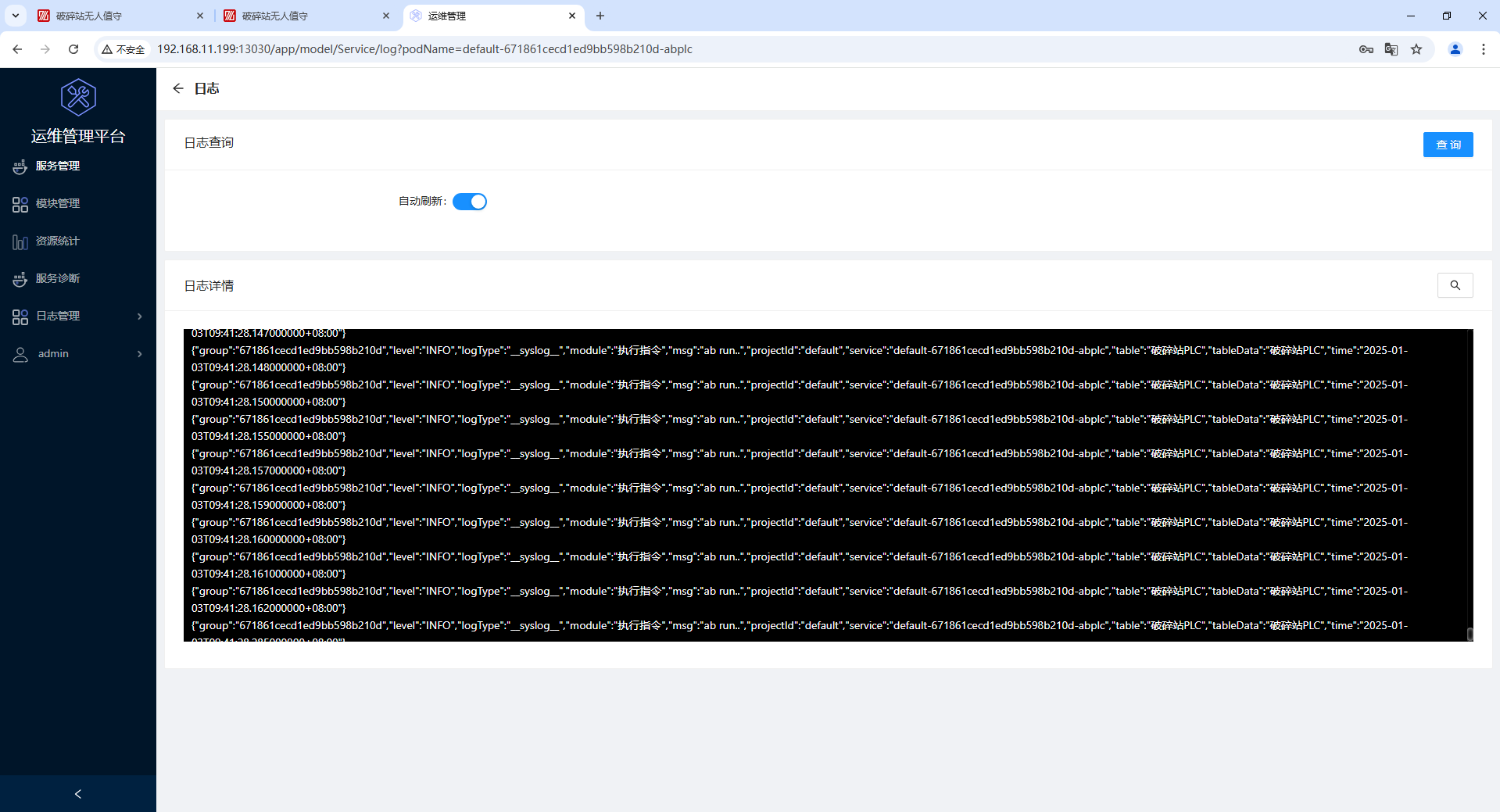Screen dimensions: 1500x812
Task: Open the password manager key icon
Action: point(1366,49)
